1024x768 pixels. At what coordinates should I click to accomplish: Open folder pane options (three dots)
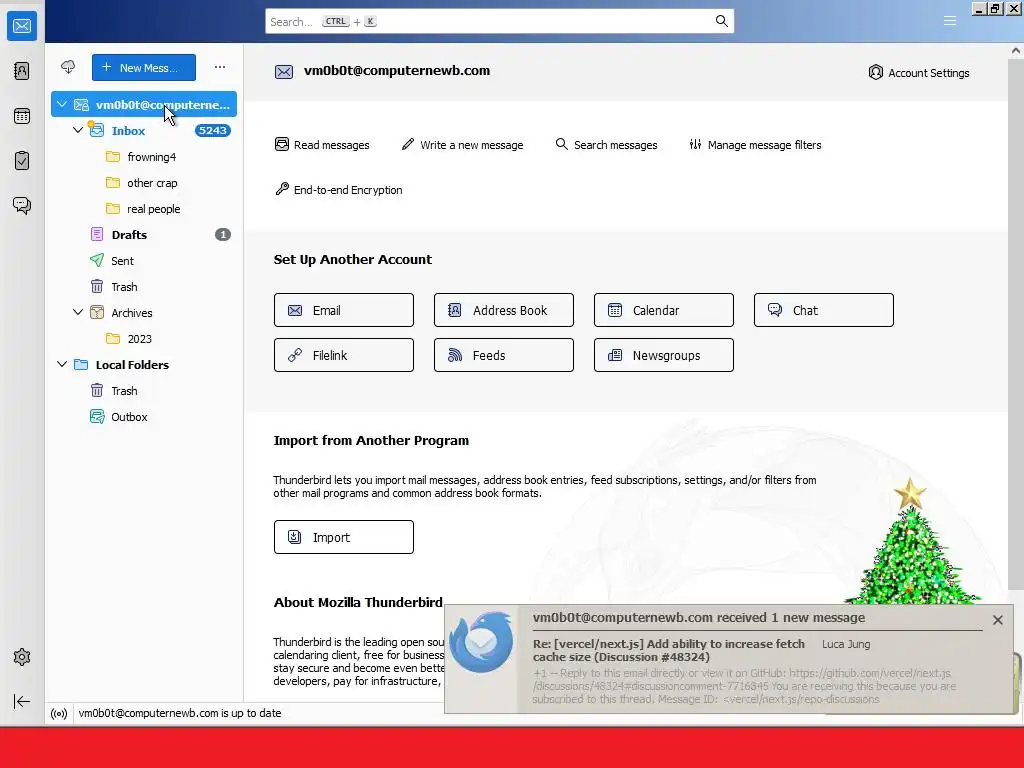click(x=220, y=67)
